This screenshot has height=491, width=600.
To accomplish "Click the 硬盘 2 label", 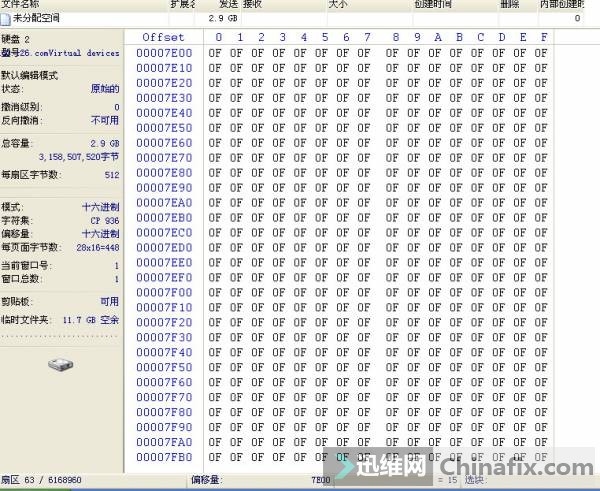I will tap(15, 39).
